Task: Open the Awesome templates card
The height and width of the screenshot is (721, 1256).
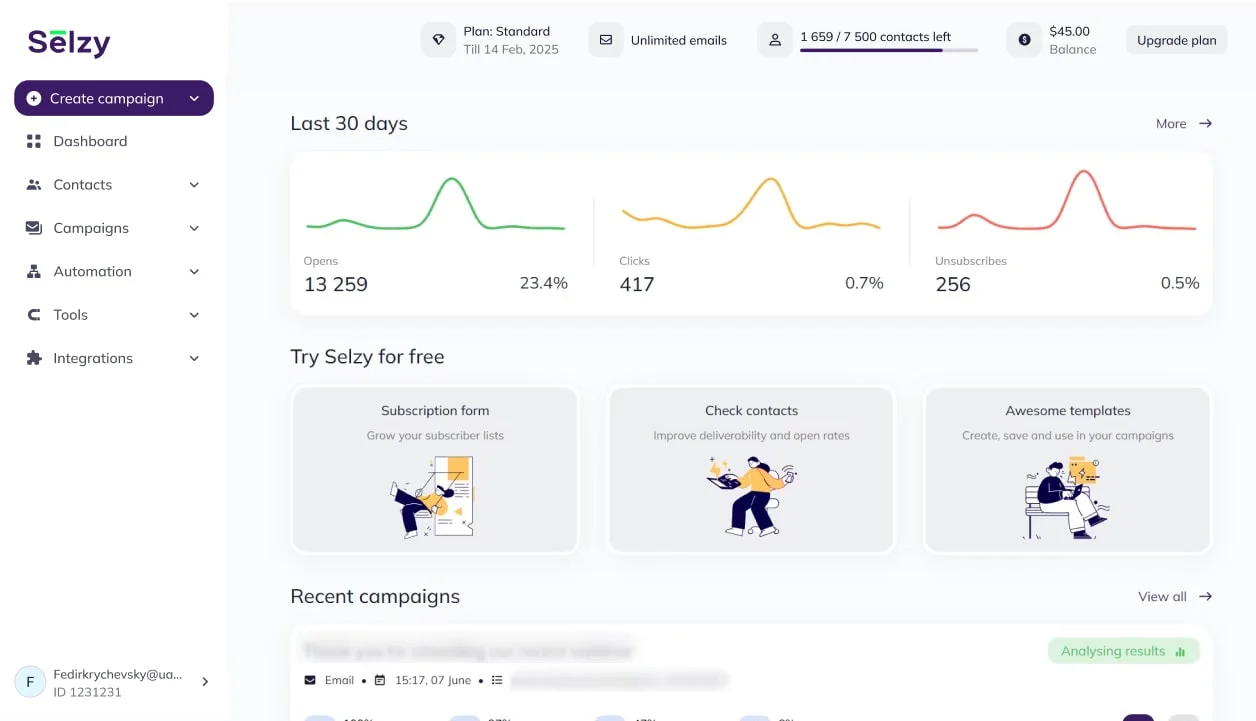Action: pyautogui.click(x=1067, y=469)
